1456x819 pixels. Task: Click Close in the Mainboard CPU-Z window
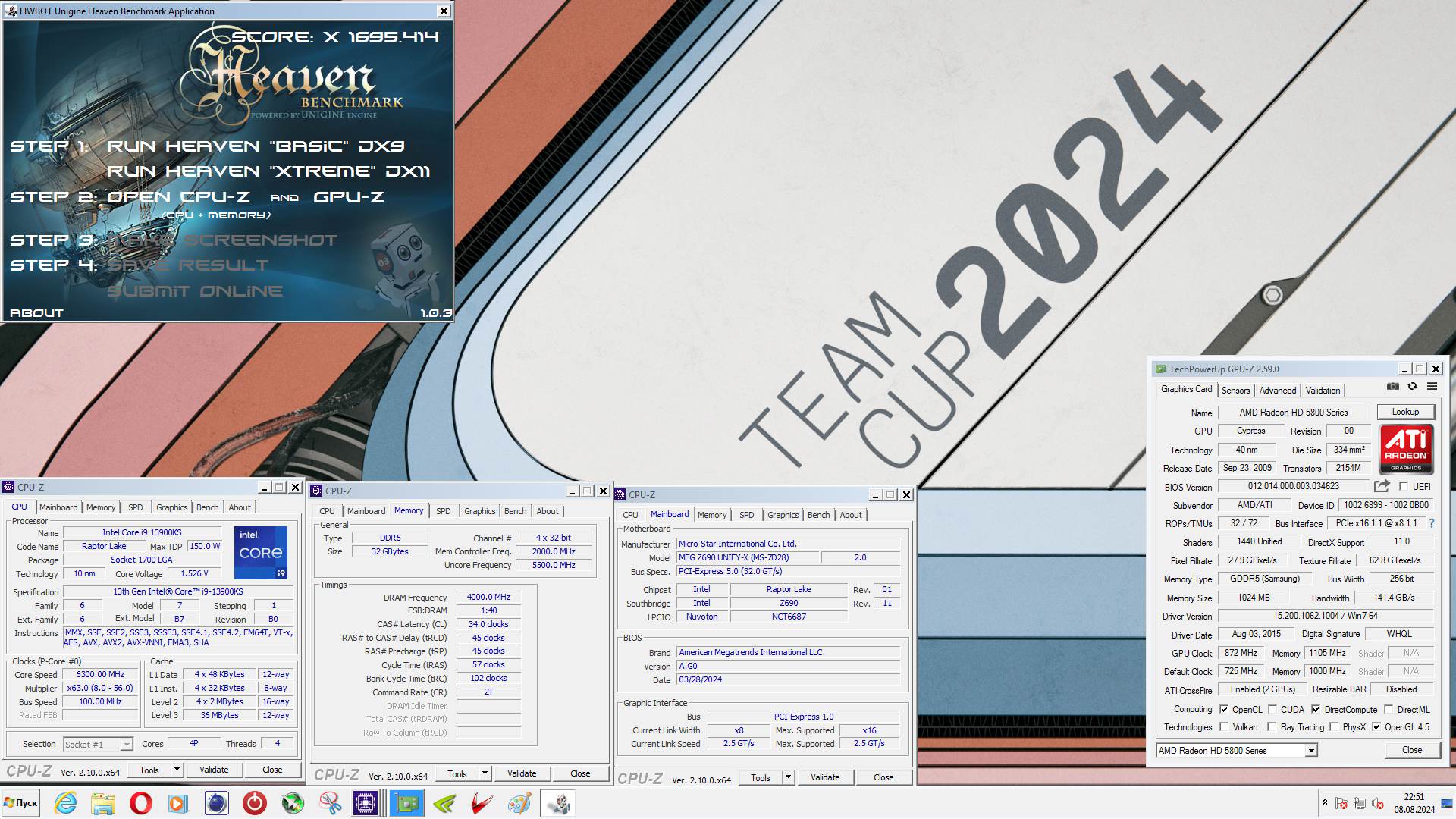pos(883,777)
